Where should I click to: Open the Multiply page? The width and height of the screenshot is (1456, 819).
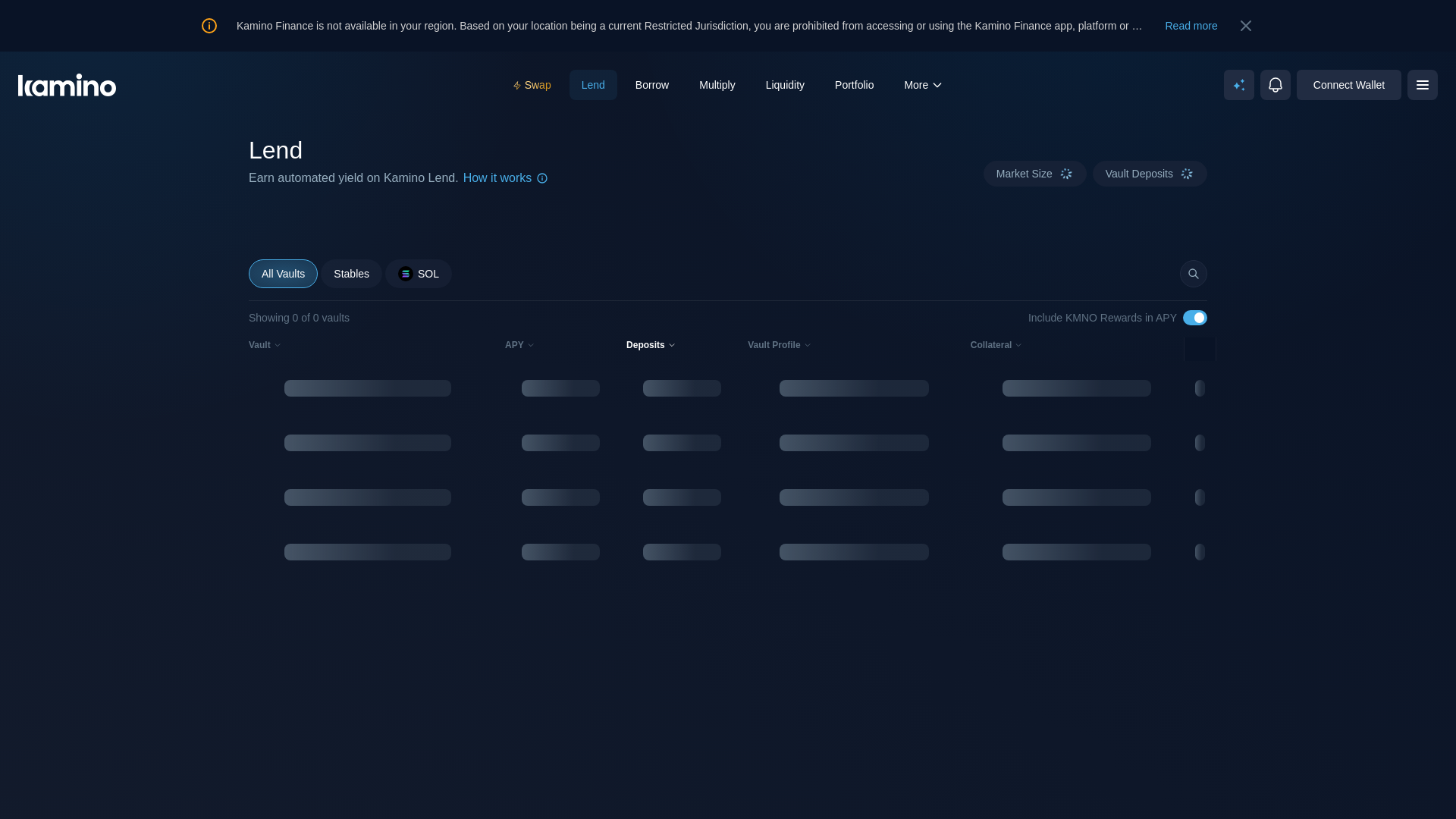[x=717, y=85]
